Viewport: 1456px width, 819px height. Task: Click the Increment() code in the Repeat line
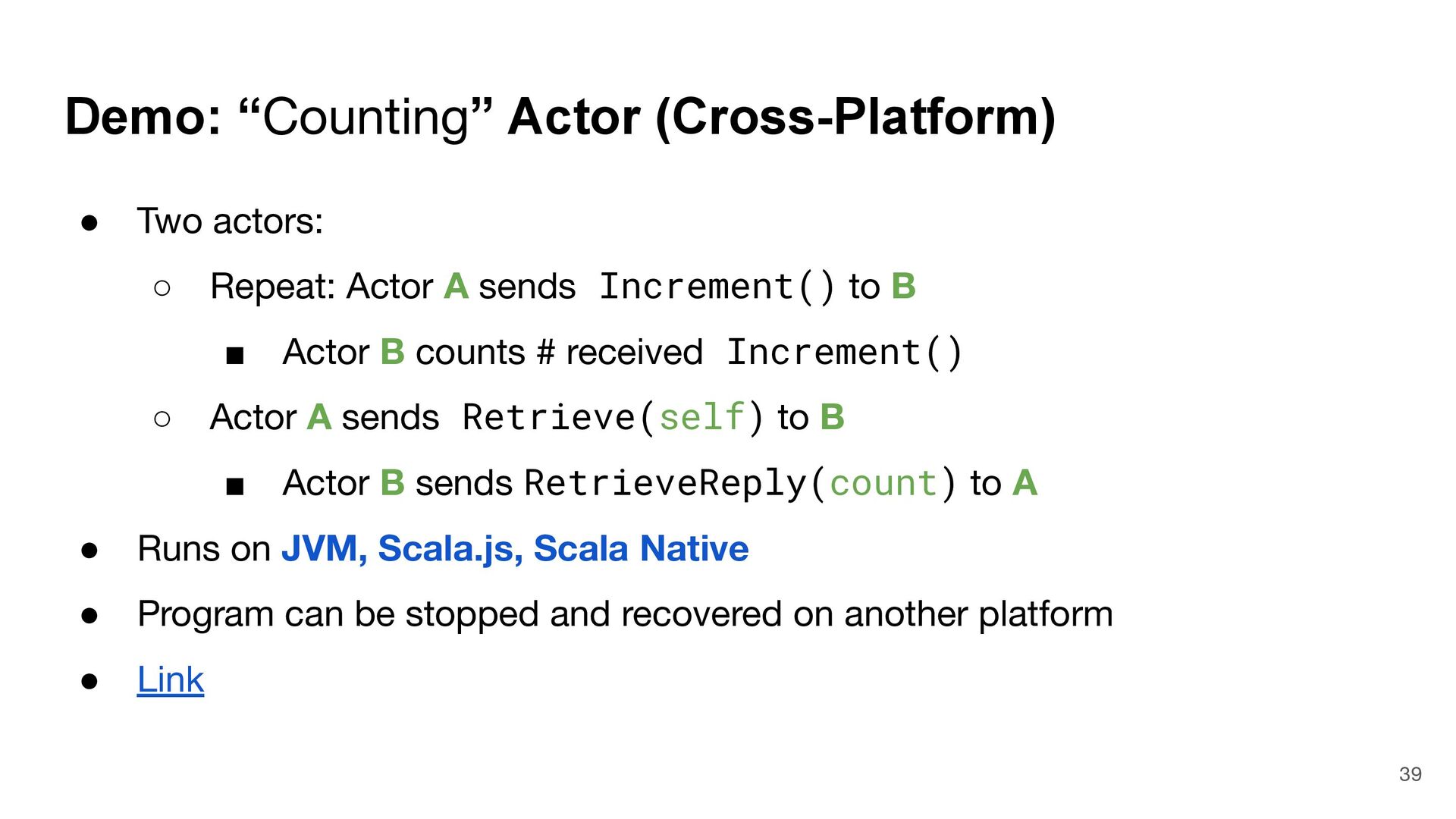coord(717,287)
